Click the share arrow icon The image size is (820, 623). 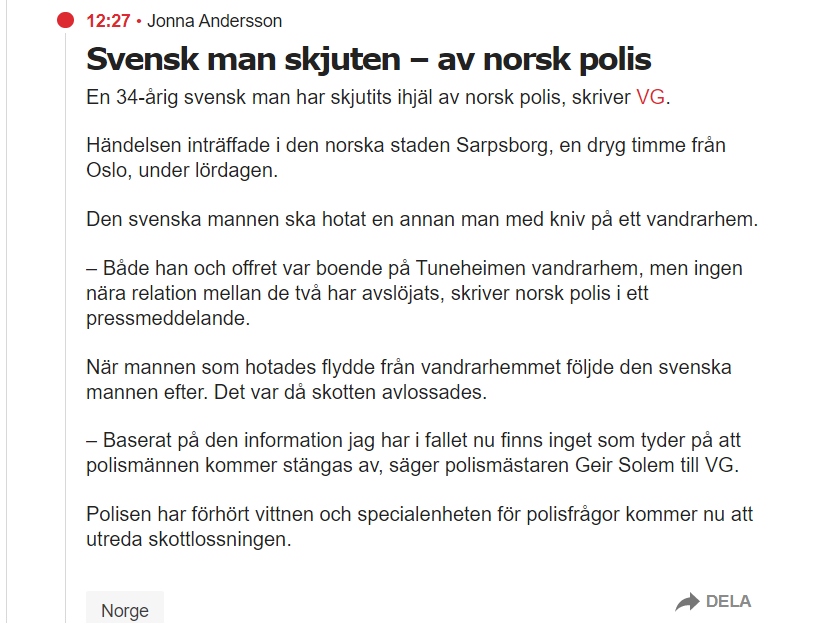point(687,602)
